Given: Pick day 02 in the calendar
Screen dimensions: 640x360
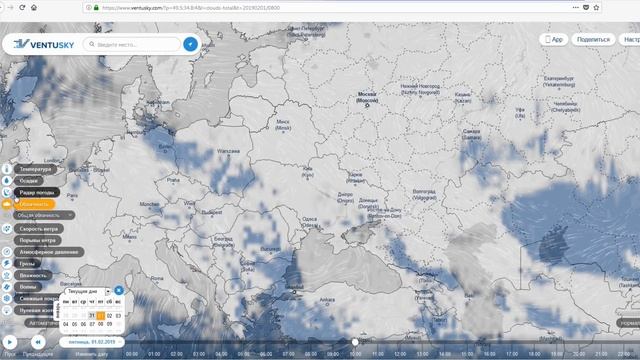Looking at the screenshot, I should click(109, 316).
